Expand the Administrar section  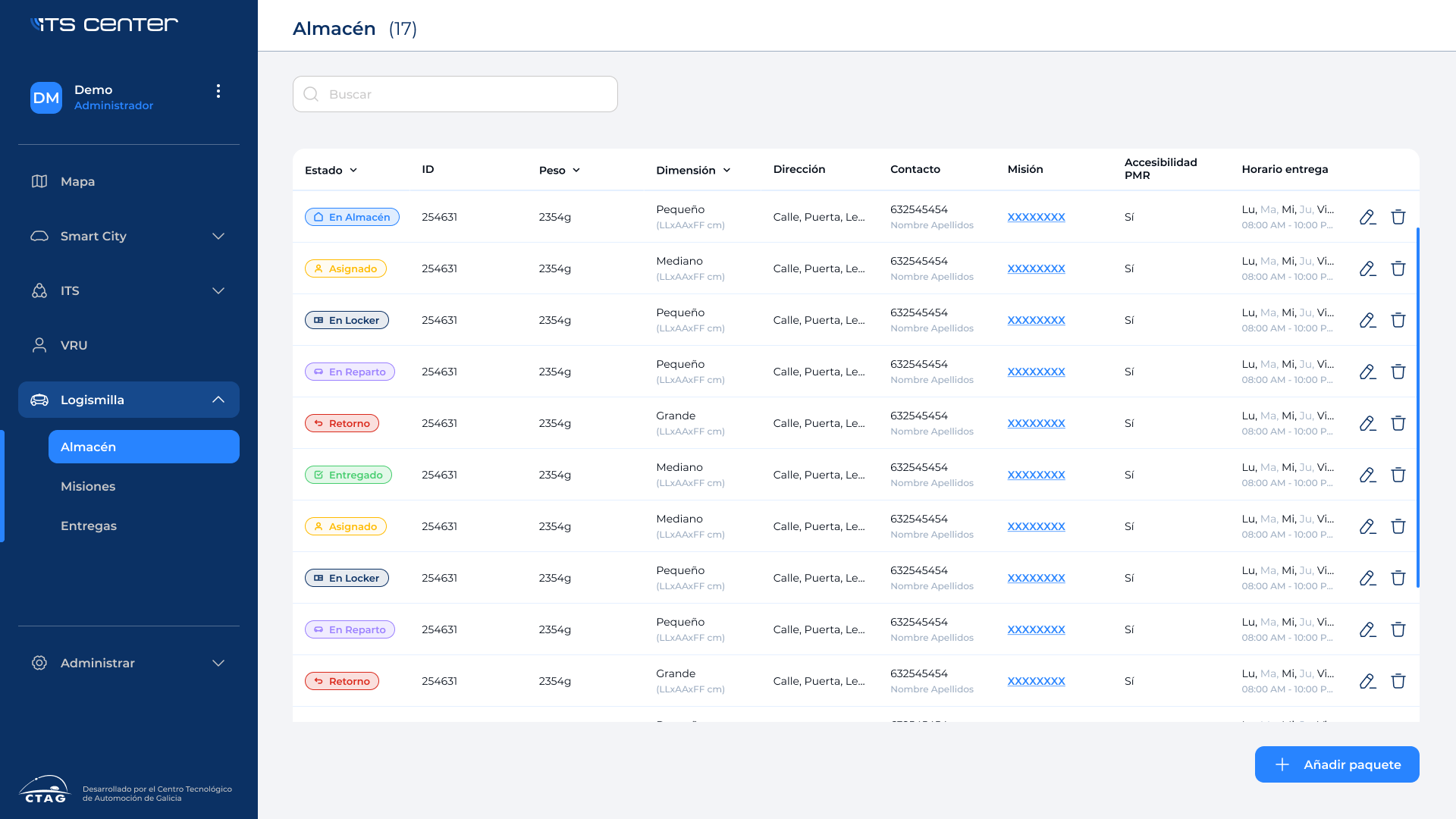tap(218, 663)
